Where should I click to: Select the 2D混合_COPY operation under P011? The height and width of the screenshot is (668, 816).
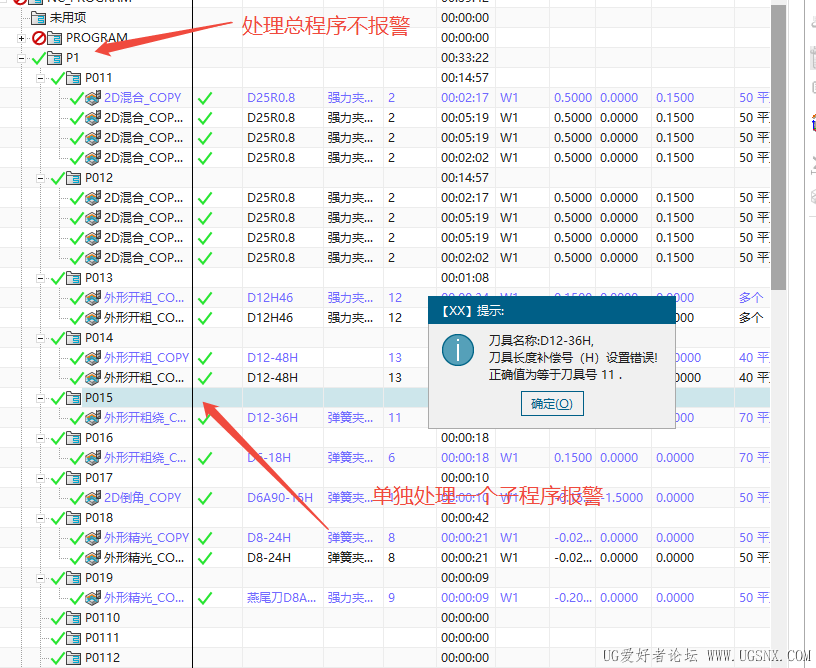(142, 98)
